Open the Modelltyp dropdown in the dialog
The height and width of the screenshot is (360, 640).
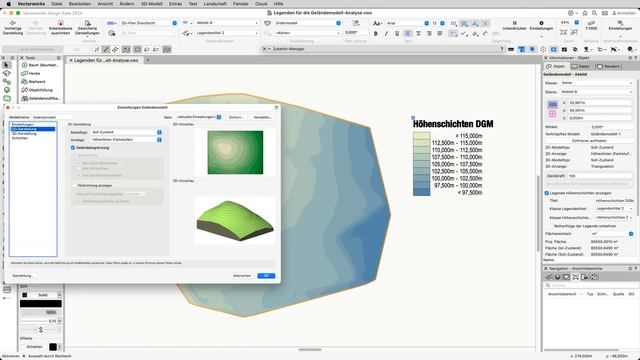126,132
